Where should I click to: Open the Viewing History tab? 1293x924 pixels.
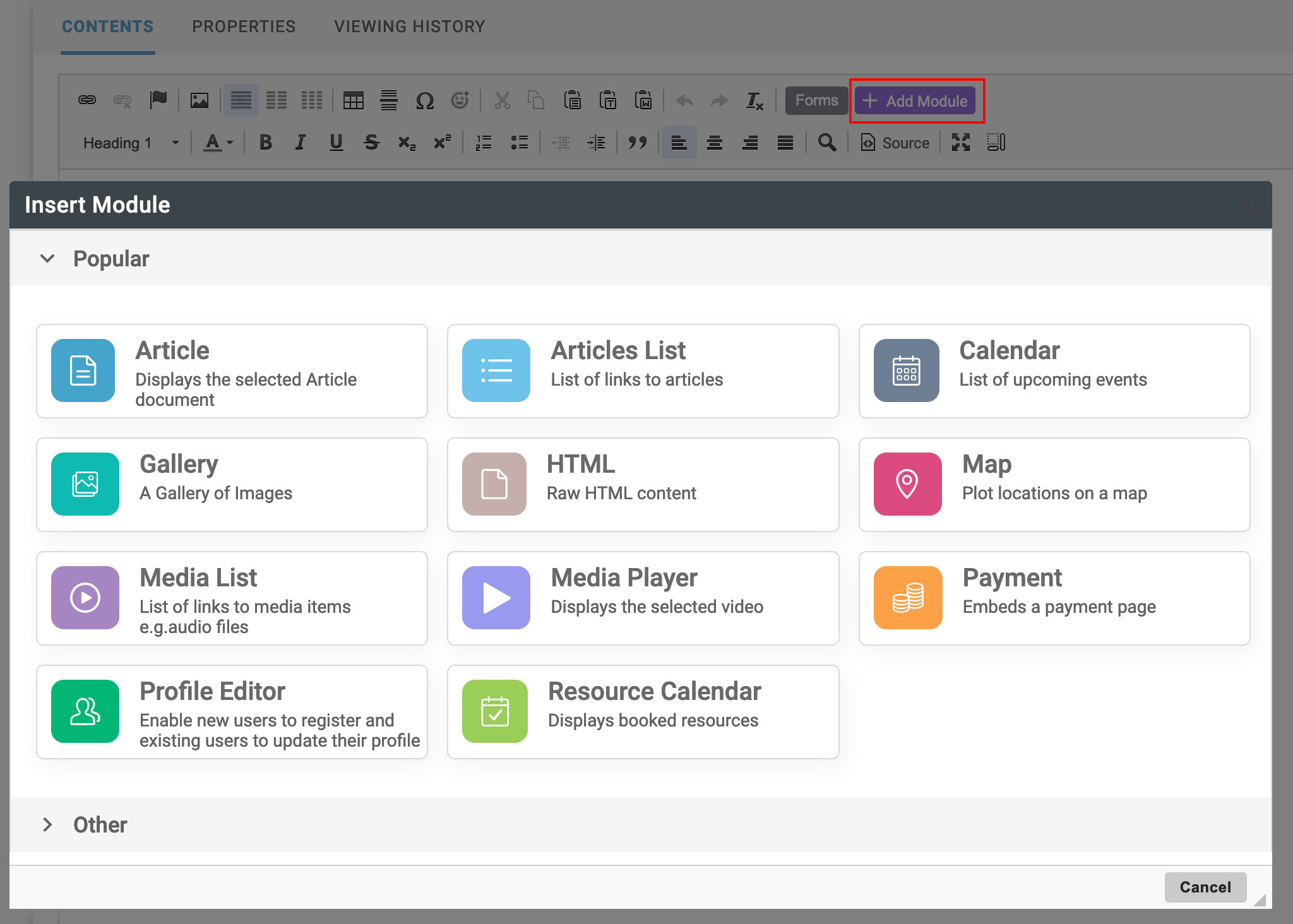pyautogui.click(x=409, y=27)
